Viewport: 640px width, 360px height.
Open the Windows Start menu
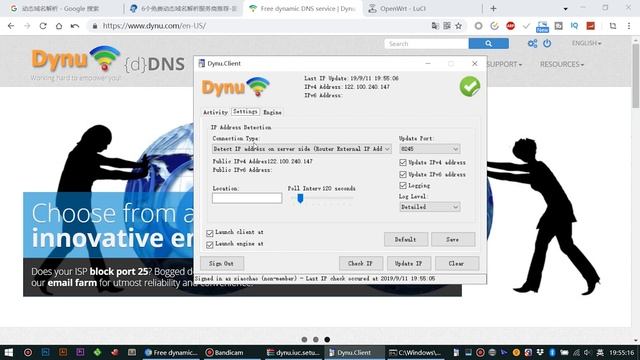click(8, 352)
